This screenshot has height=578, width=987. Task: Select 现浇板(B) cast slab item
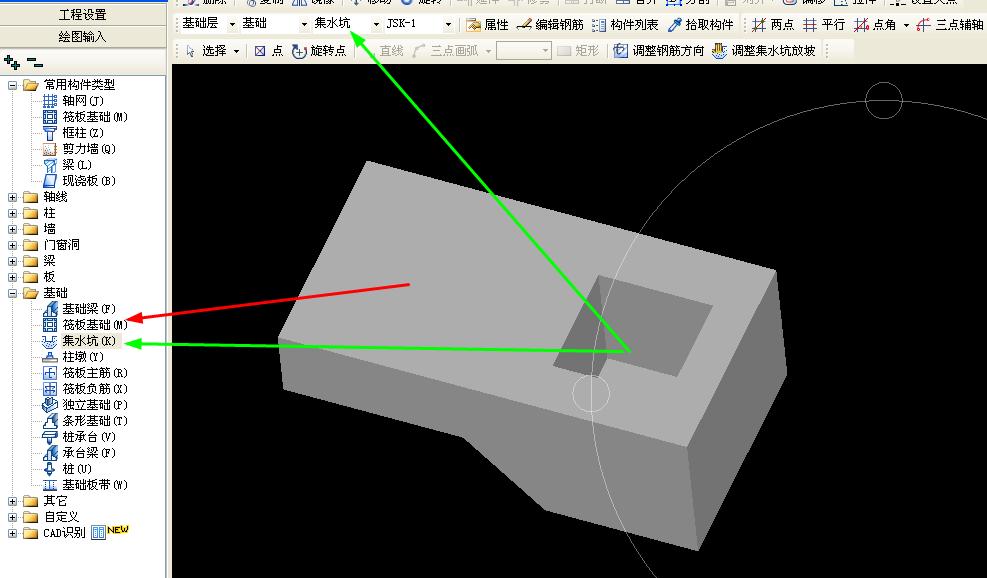click(x=80, y=181)
